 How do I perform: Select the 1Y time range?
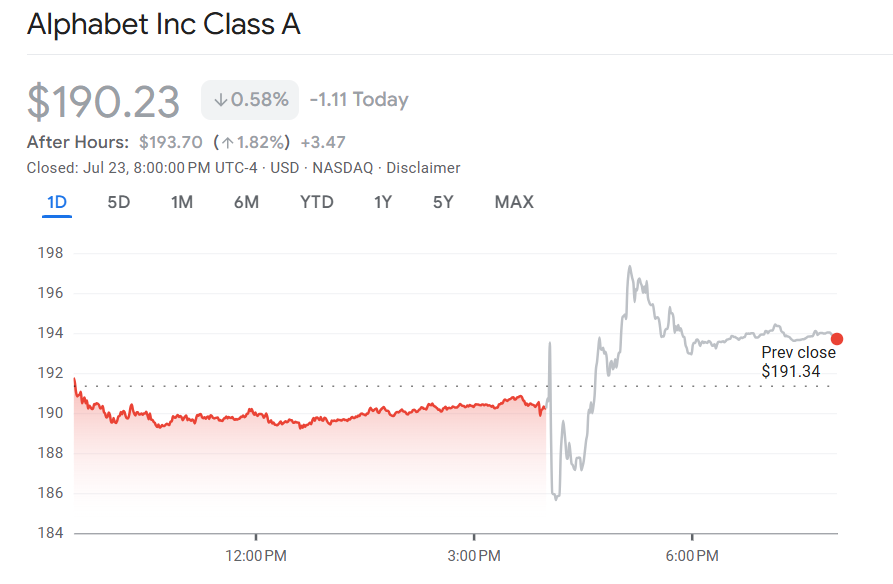click(x=383, y=202)
